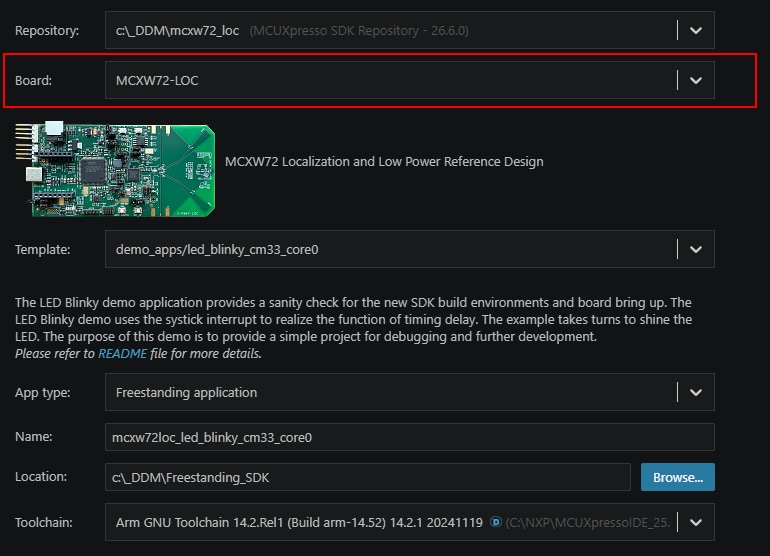Expand the Template dropdown chevron
770x556 pixels.
click(695, 250)
